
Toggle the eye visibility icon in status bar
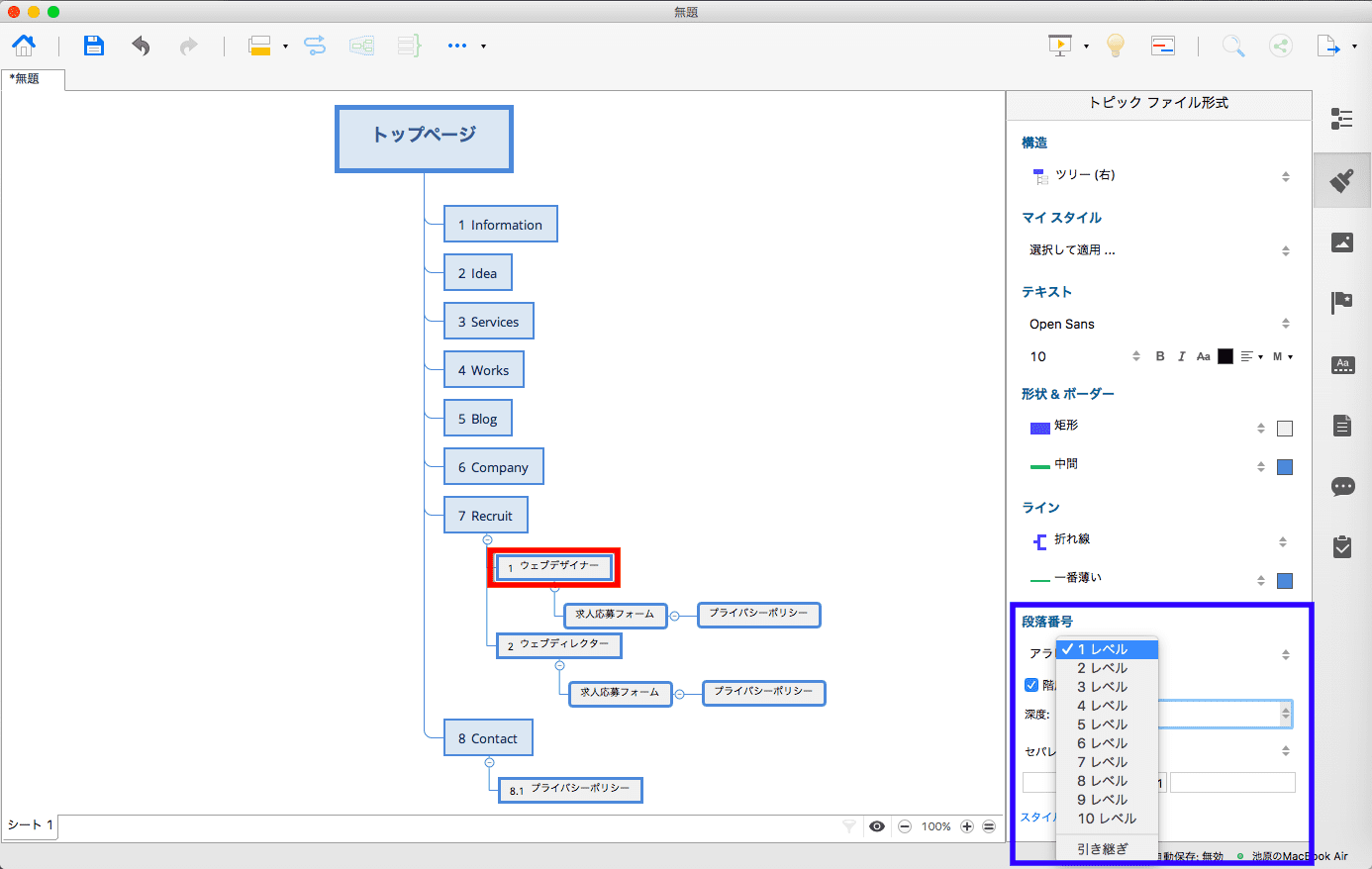click(x=877, y=826)
